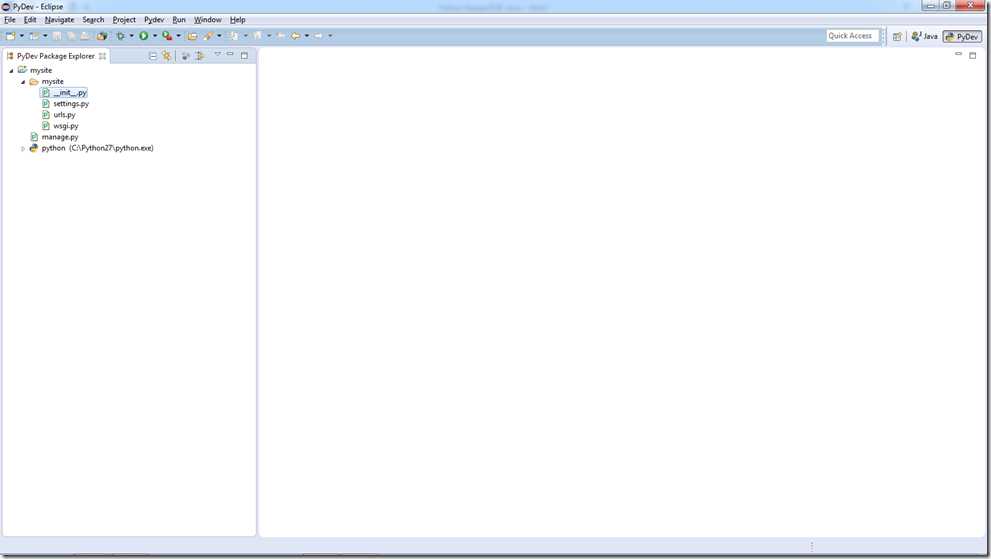Minimize the PyDev Package Explorer panel
Image resolution: width=991 pixels, height=559 pixels.
[230, 54]
